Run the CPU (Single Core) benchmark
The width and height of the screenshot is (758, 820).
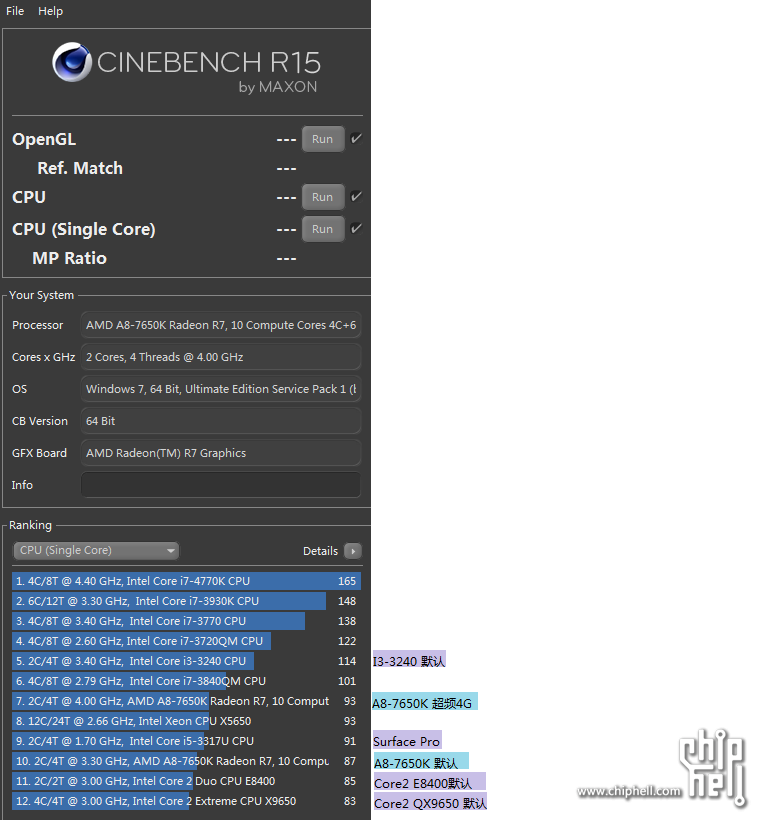coord(323,229)
